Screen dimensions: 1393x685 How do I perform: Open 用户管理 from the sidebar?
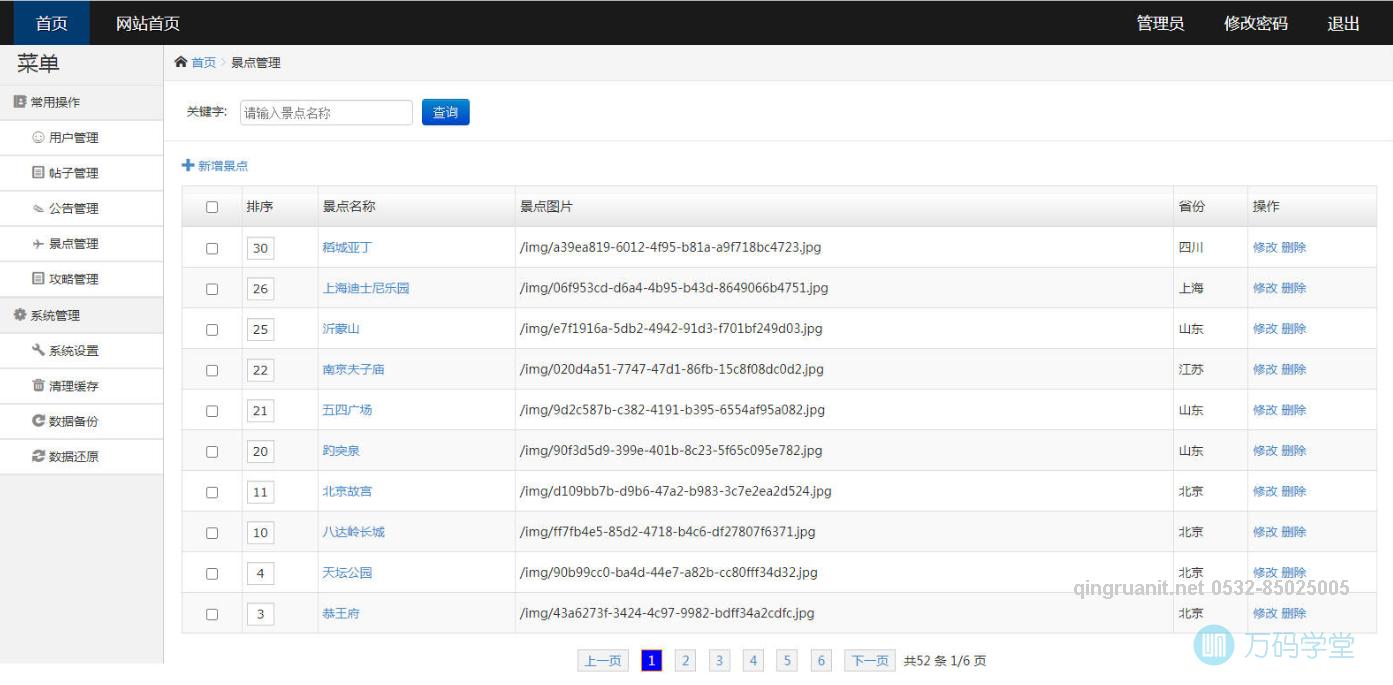[x=73, y=138]
